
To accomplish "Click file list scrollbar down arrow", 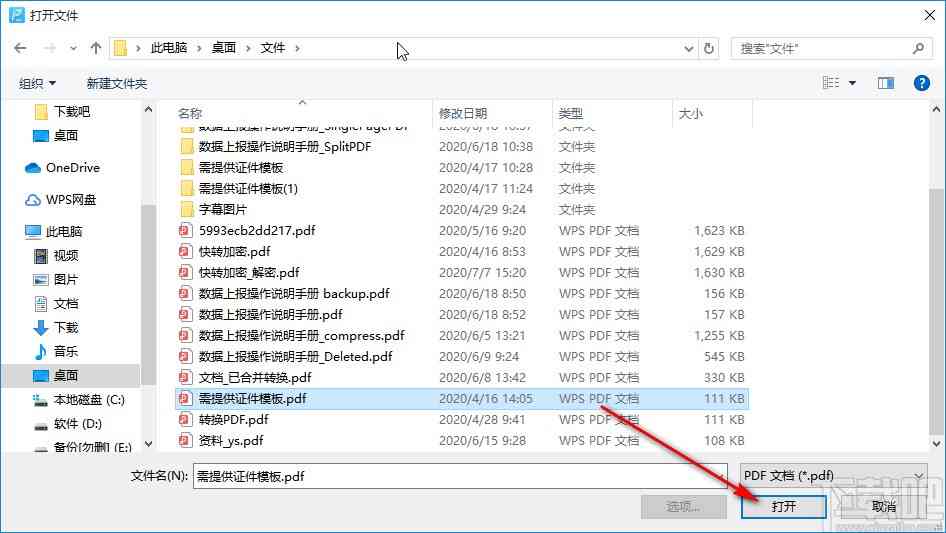I will click(x=936, y=444).
